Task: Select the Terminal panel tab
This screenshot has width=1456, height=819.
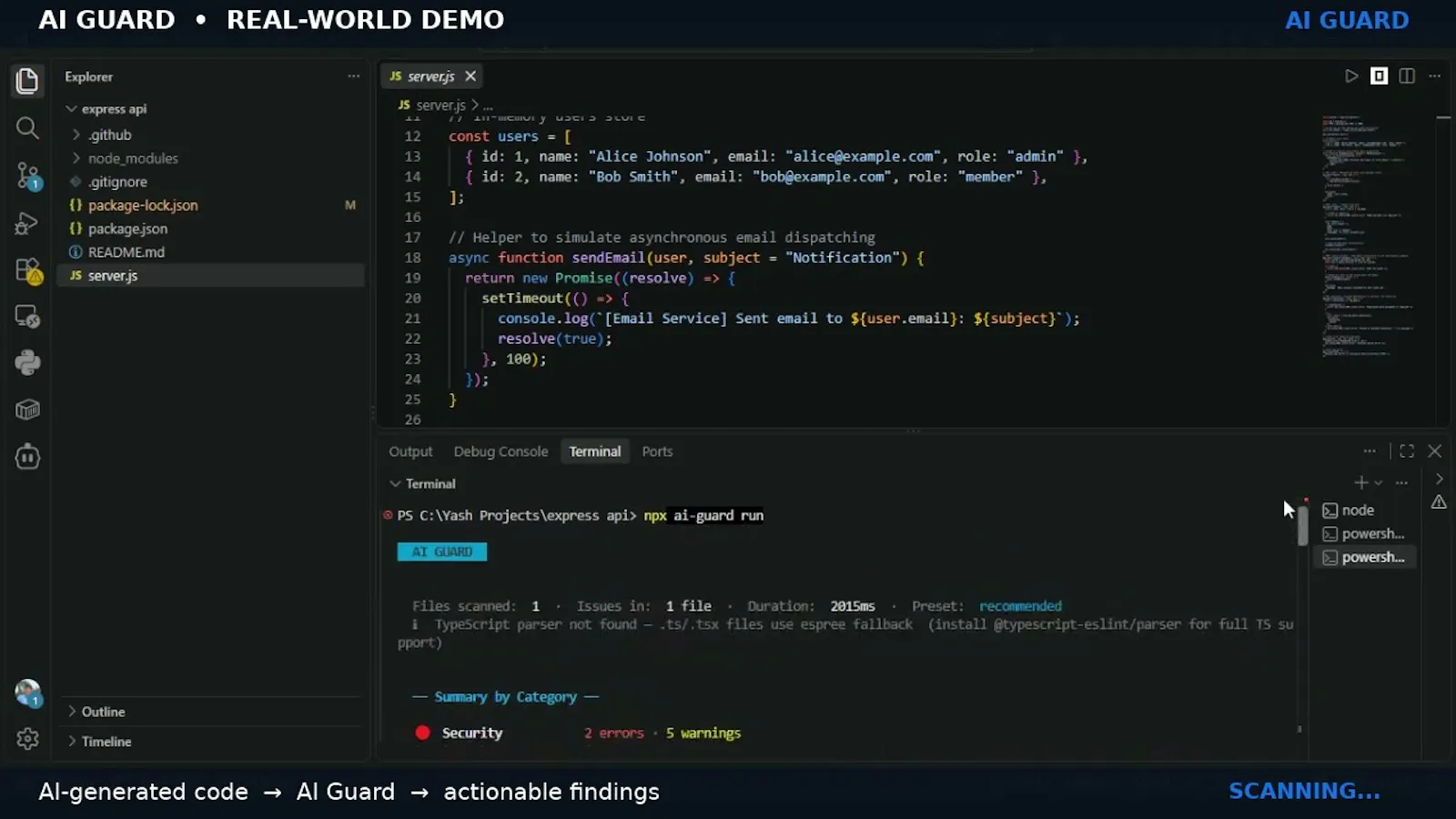Action: pyautogui.click(x=595, y=451)
